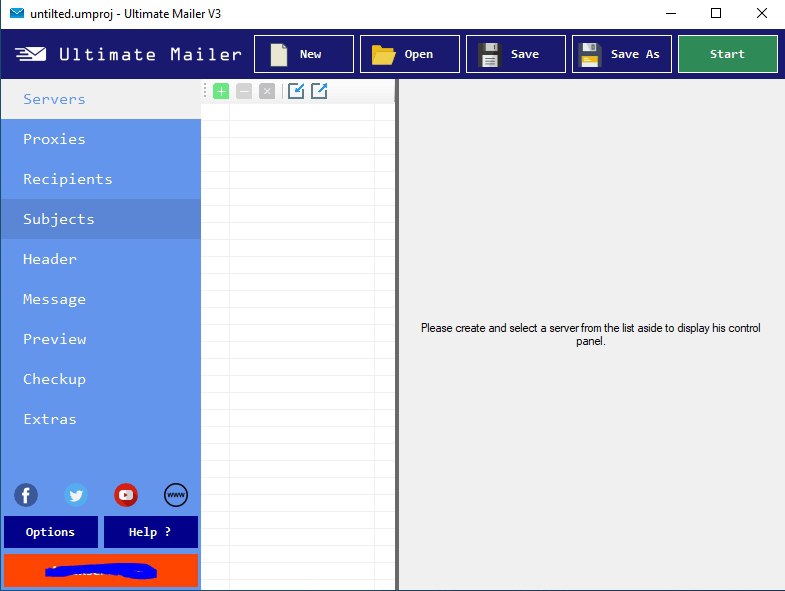Add a new server with the green plus icon

(221, 91)
